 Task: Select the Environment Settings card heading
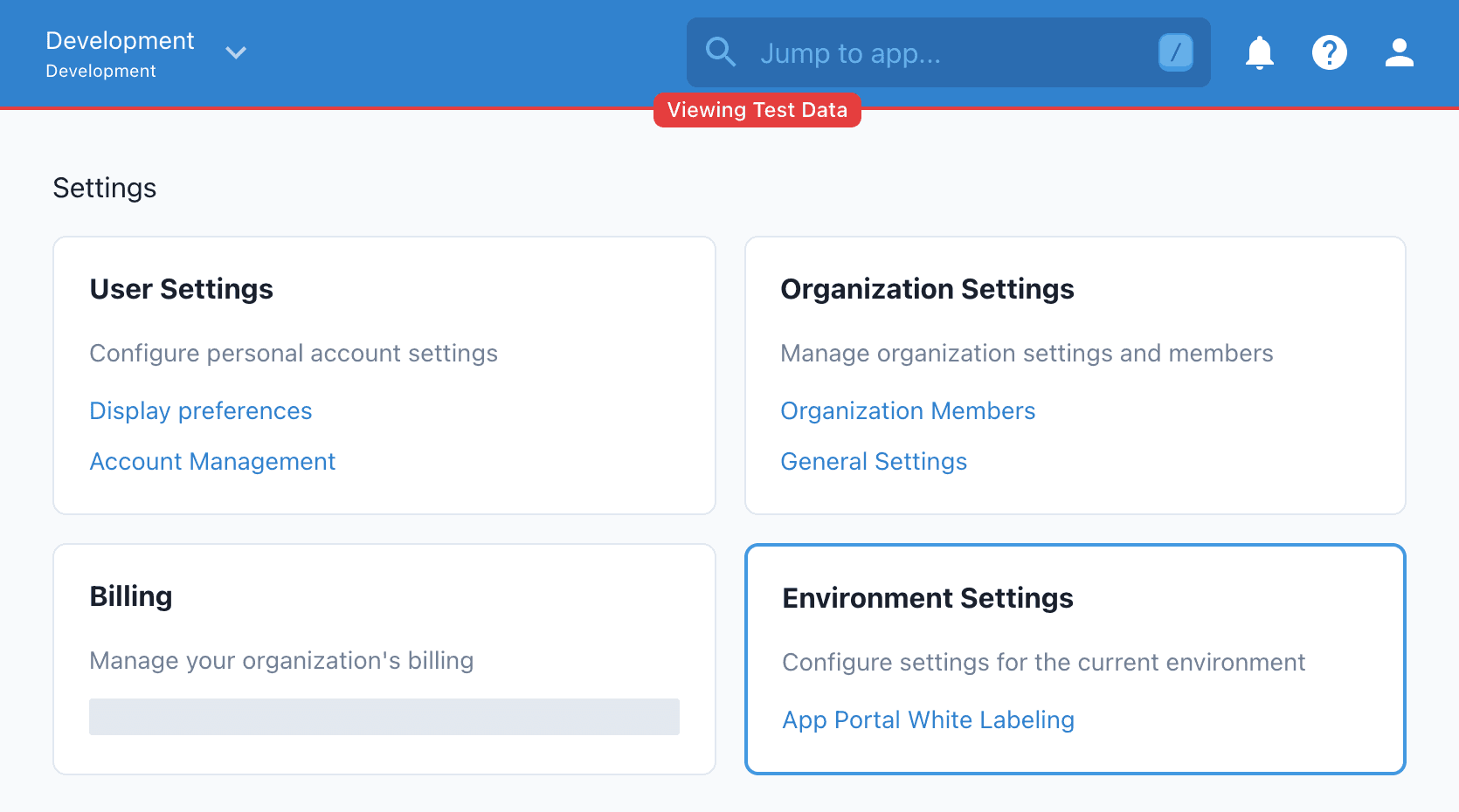pyautogui.click(x=928, y=598)
